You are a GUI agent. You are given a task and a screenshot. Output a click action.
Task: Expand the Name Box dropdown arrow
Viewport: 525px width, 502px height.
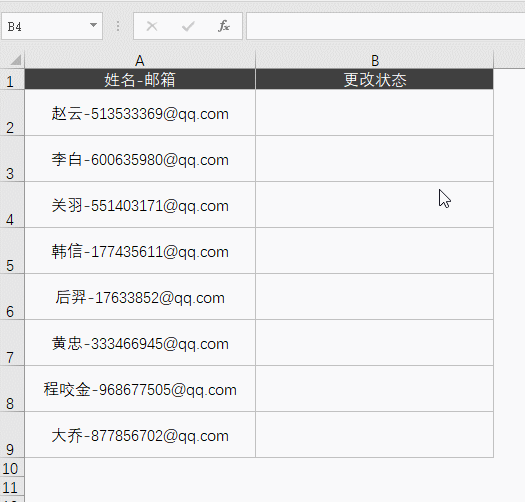(x=93, y=25)
